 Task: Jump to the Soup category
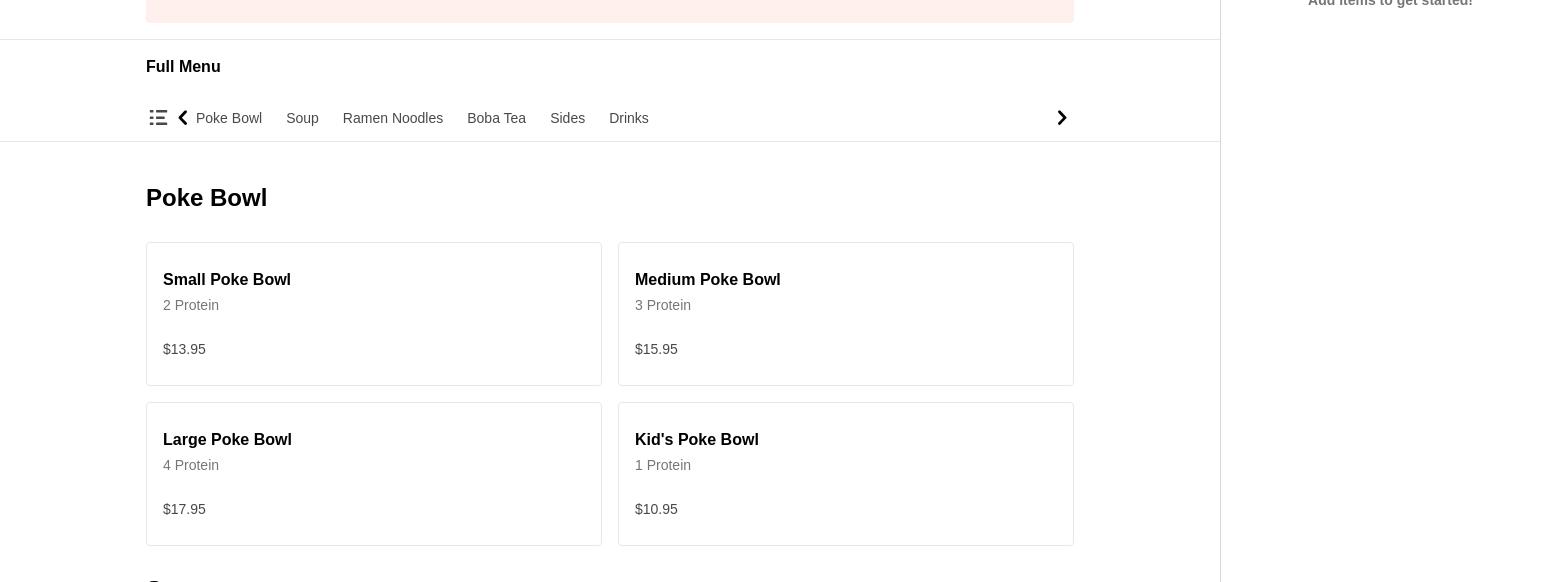[302, 118]
